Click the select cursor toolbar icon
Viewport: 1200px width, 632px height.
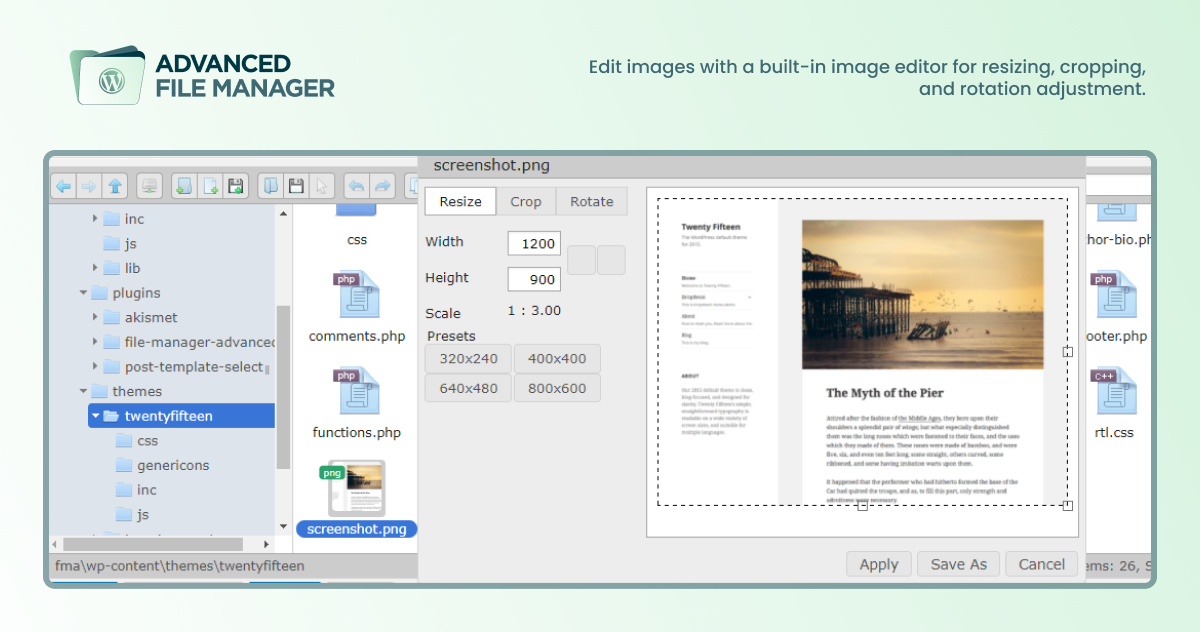click(321, 185)
